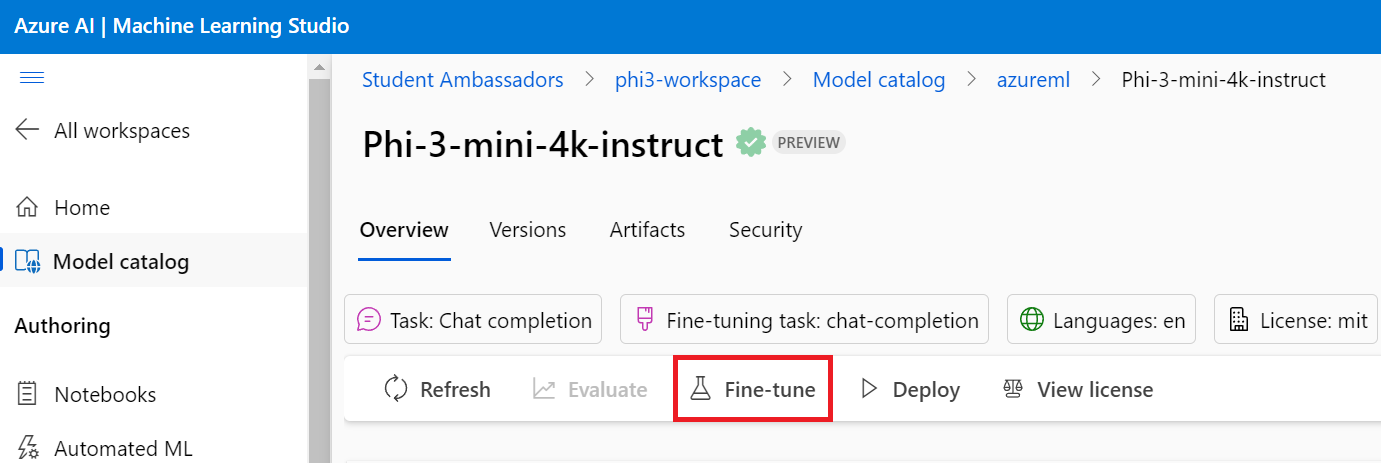Click the chat bubble icon on Task tag
Image resolution: width=1381 pixels, height=463 pixels.
369,320
